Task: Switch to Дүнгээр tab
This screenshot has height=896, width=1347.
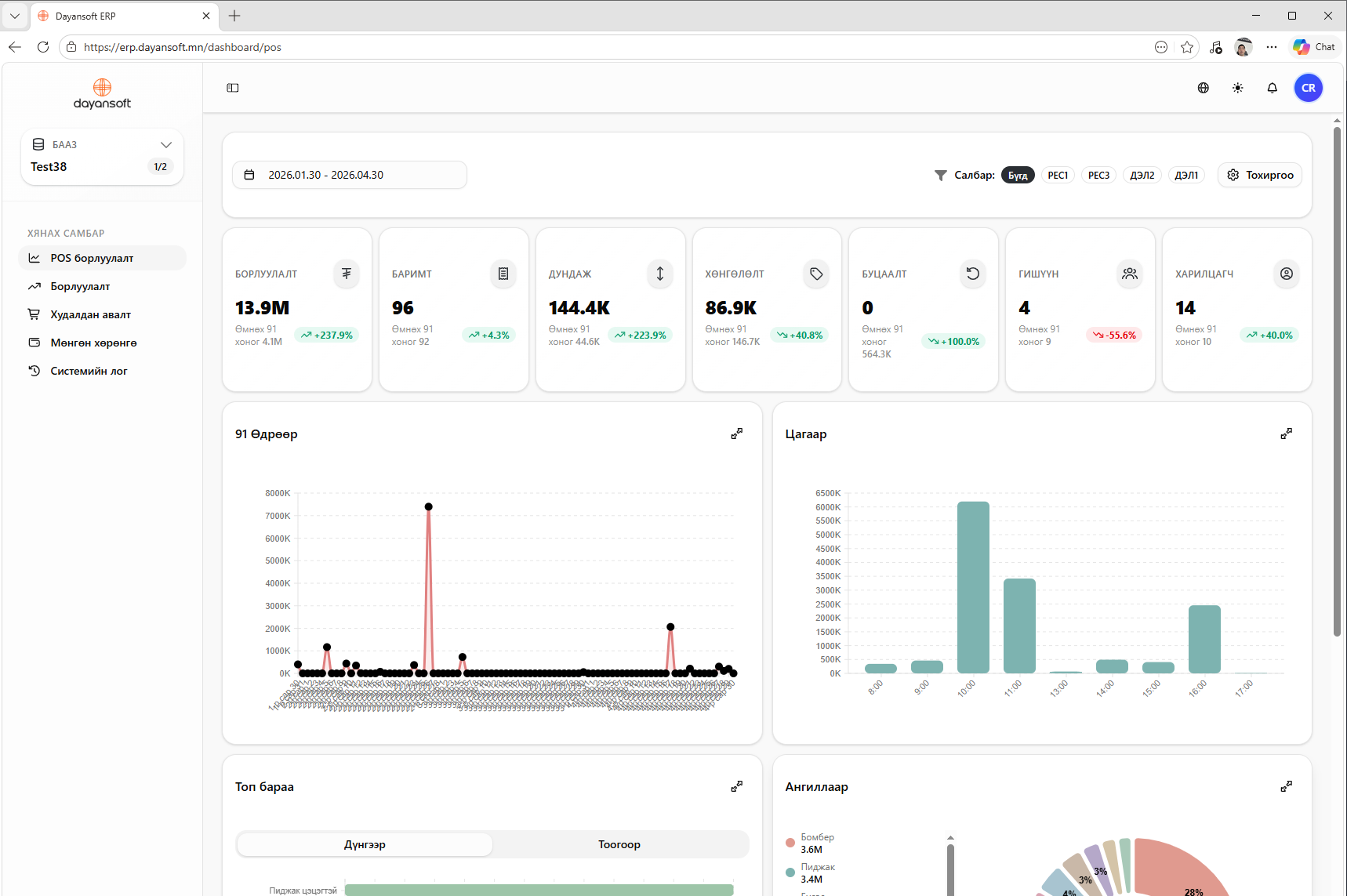Action: coord(365,844)
